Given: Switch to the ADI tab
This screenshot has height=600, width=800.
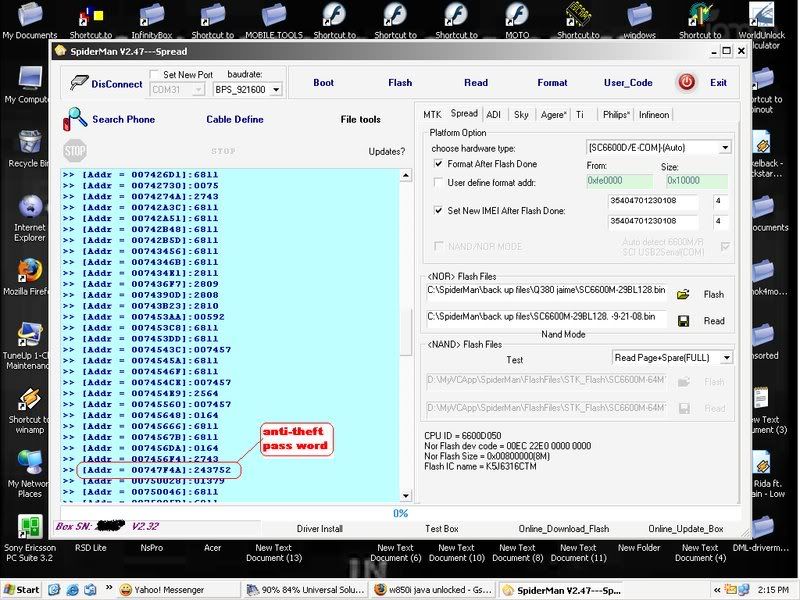Looking at the screenshot, I should coord(493,115).
